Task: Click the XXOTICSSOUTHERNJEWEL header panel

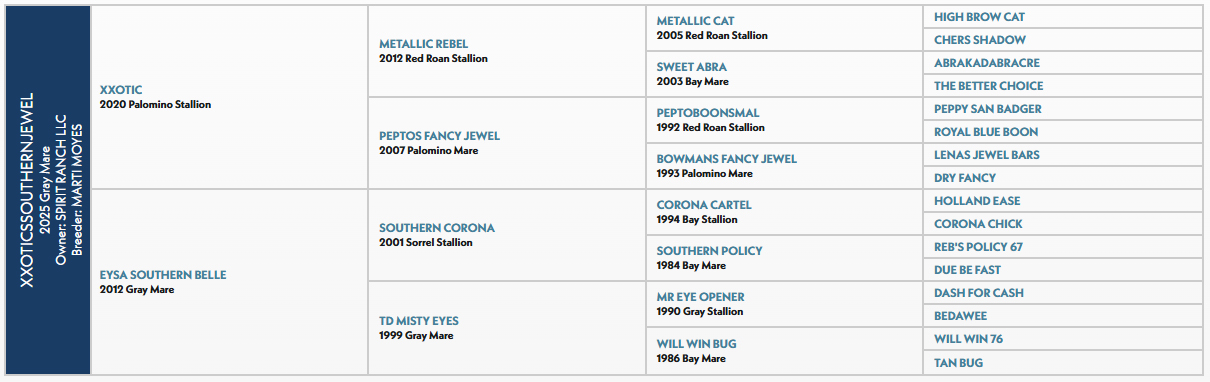Action: [x=47, y=191]
